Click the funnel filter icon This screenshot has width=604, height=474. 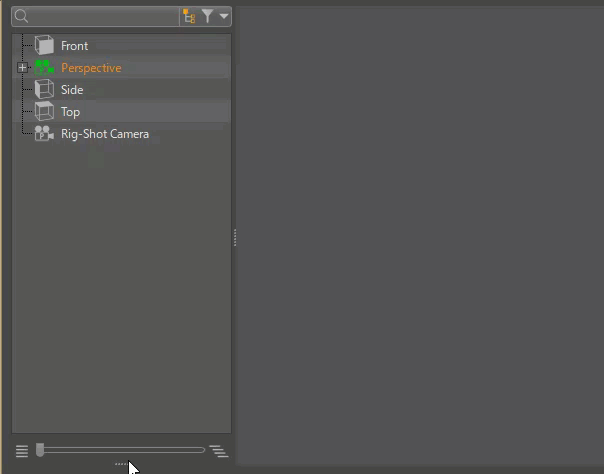[x=207, y=16]
